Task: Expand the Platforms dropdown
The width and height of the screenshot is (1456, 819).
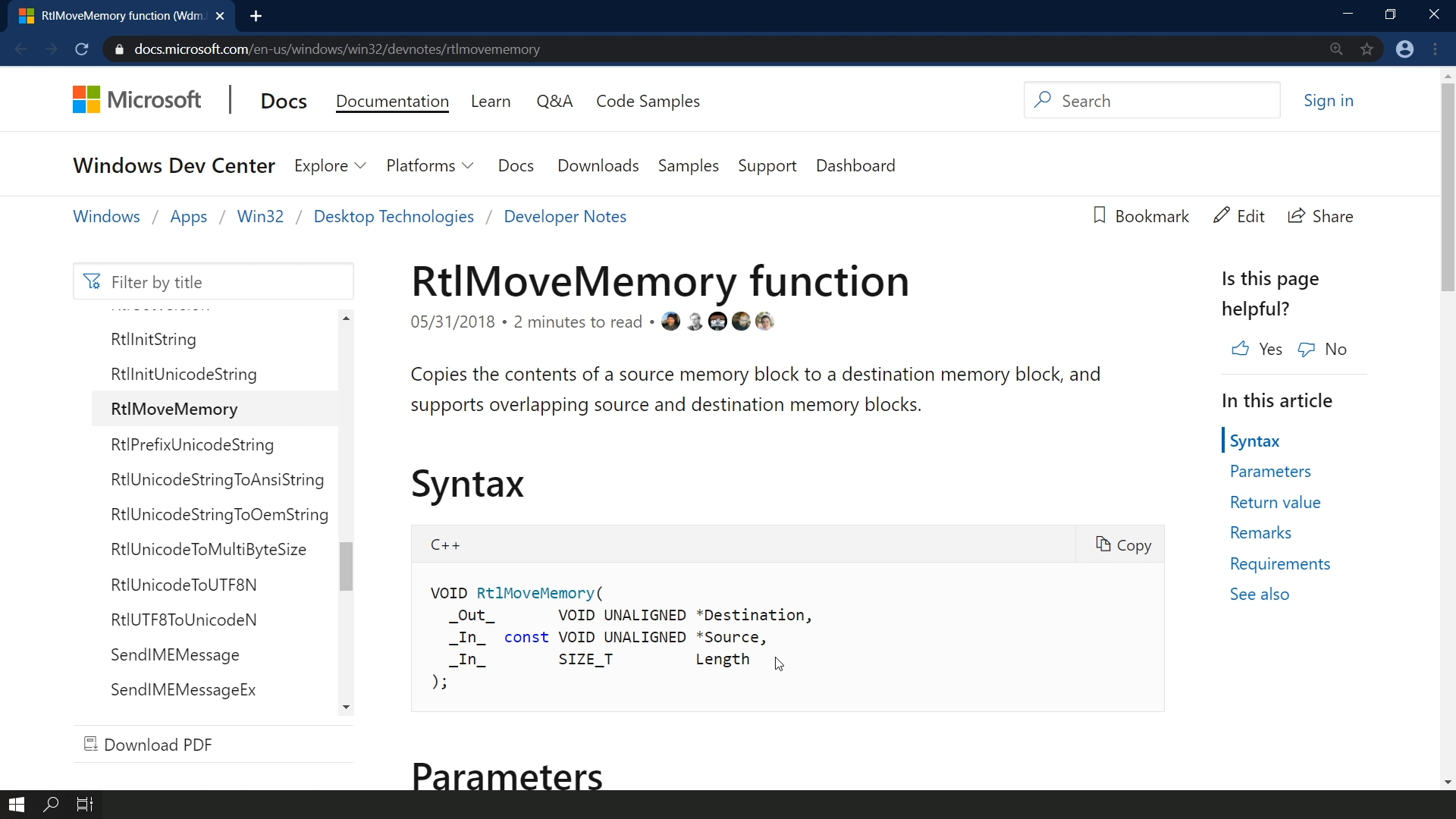Action: coord(429,165)
